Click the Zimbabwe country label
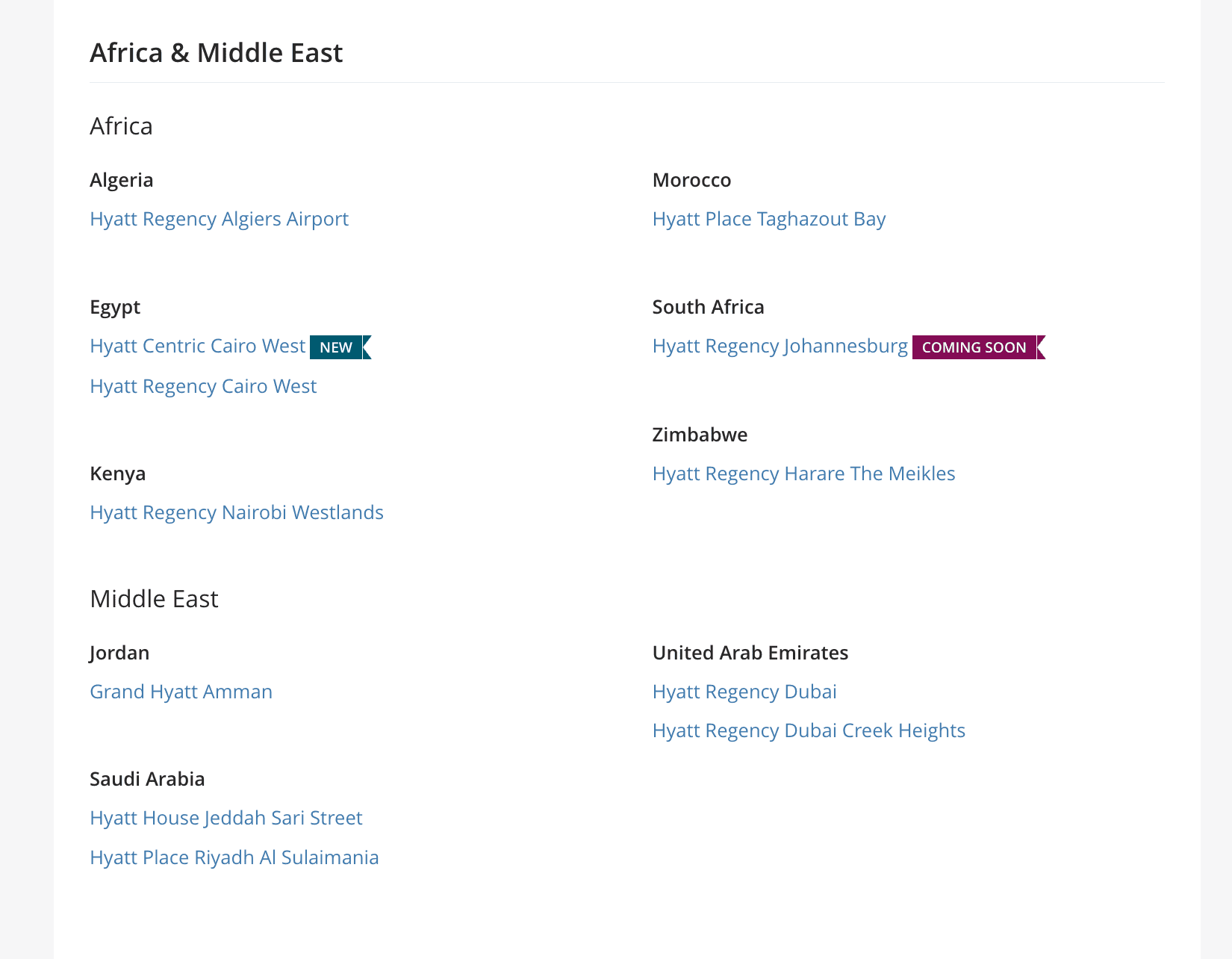Image resolution: width=1232 pixels, height=959 pixels. (700, 435)
